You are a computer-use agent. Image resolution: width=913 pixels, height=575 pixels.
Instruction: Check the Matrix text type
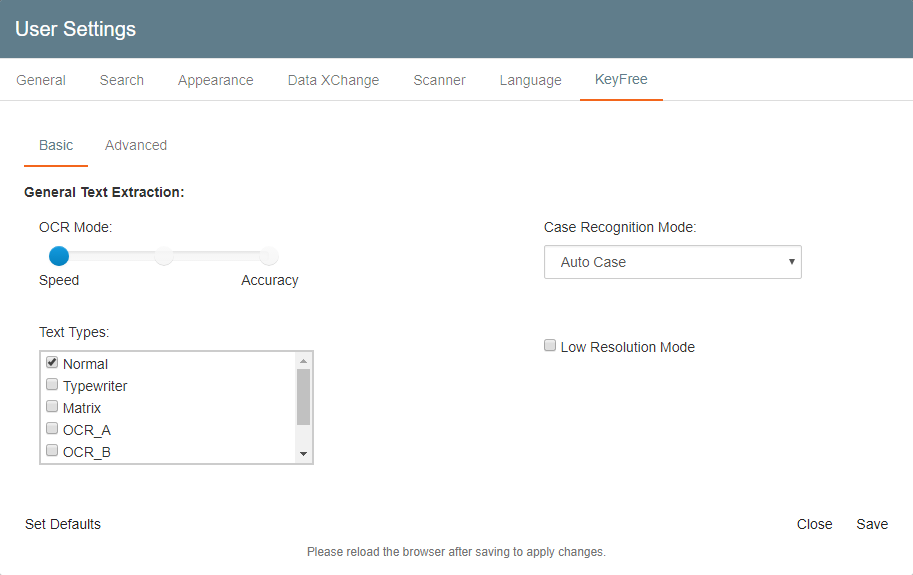click(52, 407)
